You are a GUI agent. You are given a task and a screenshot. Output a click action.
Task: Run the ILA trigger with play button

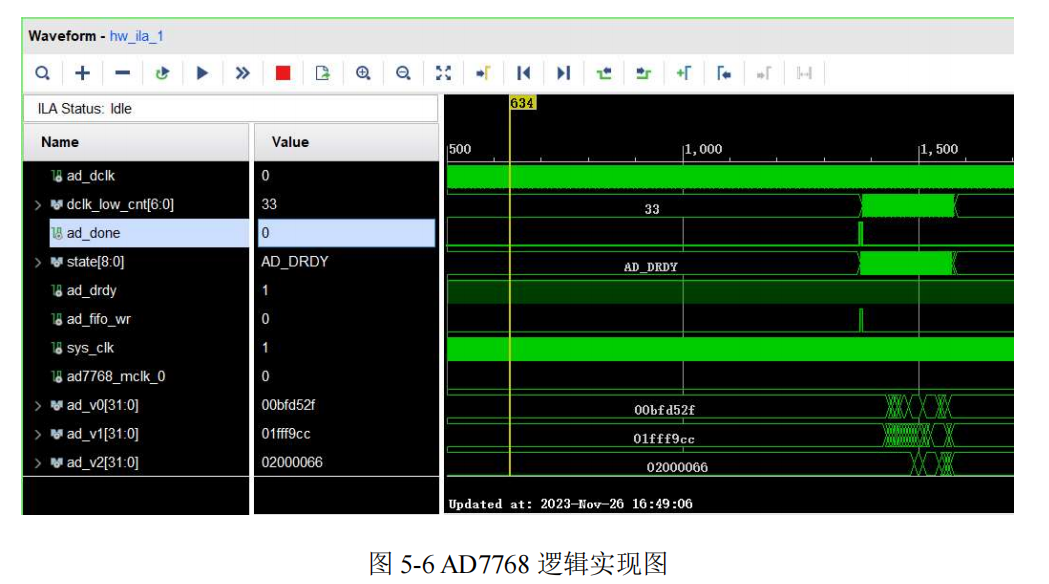[202, 73]
